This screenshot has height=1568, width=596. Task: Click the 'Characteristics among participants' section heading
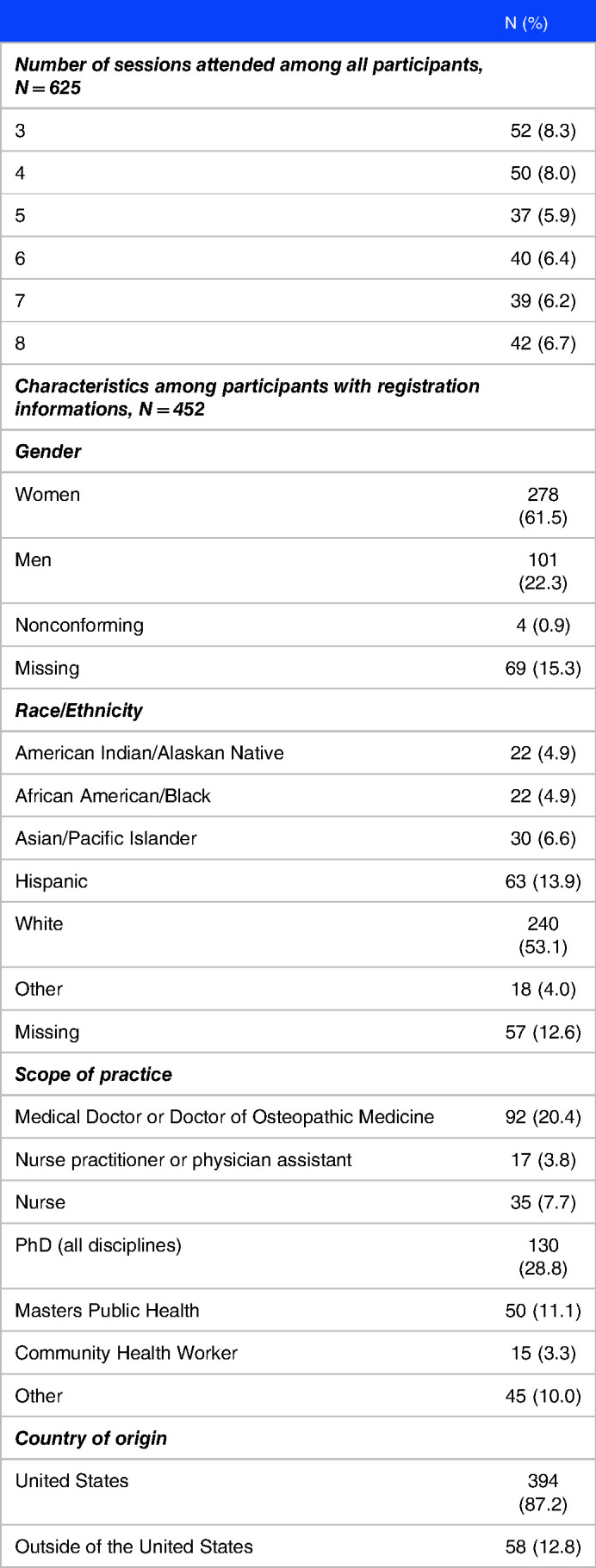[x=247, y=398]
